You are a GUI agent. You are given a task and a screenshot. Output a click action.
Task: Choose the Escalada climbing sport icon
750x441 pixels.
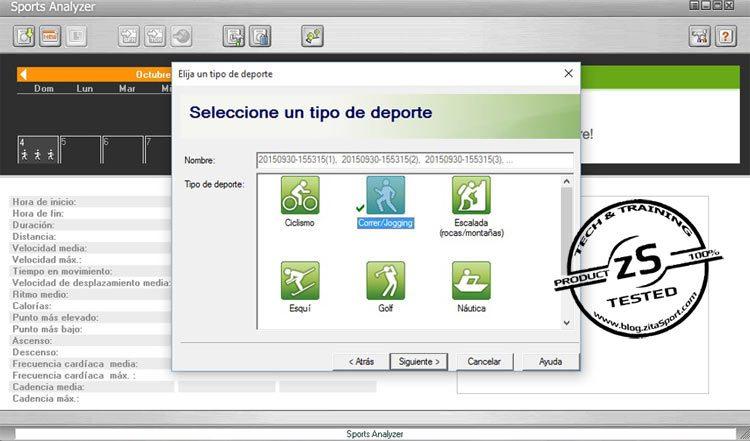(x=471, y=195)
